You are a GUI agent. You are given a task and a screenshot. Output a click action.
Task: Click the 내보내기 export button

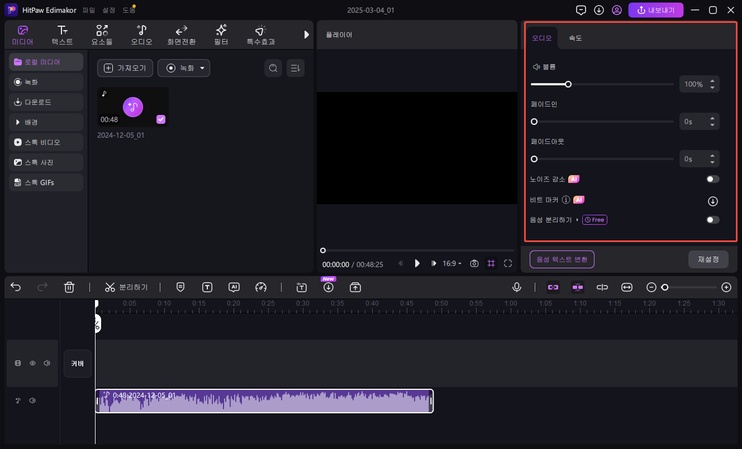point(656,10)
